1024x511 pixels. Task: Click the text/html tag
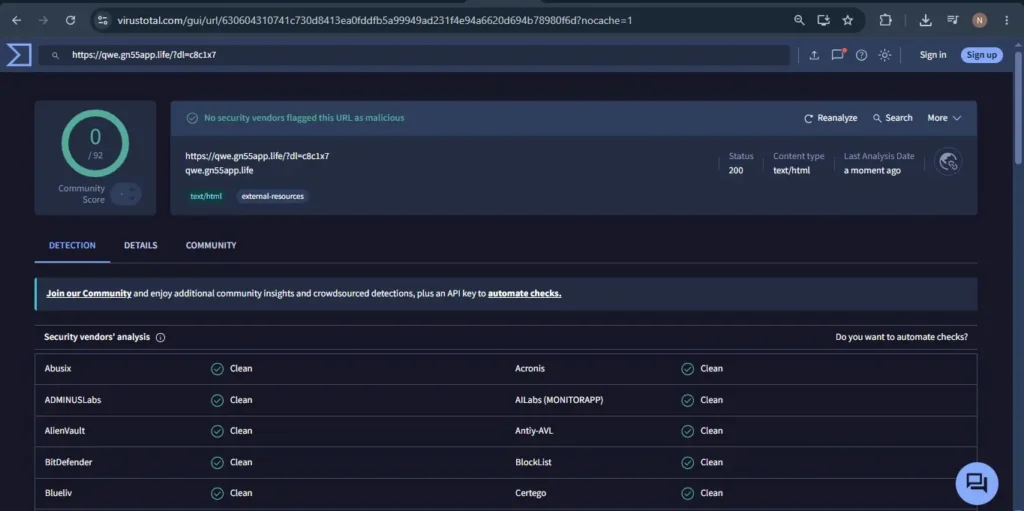[x=206, y=196]
